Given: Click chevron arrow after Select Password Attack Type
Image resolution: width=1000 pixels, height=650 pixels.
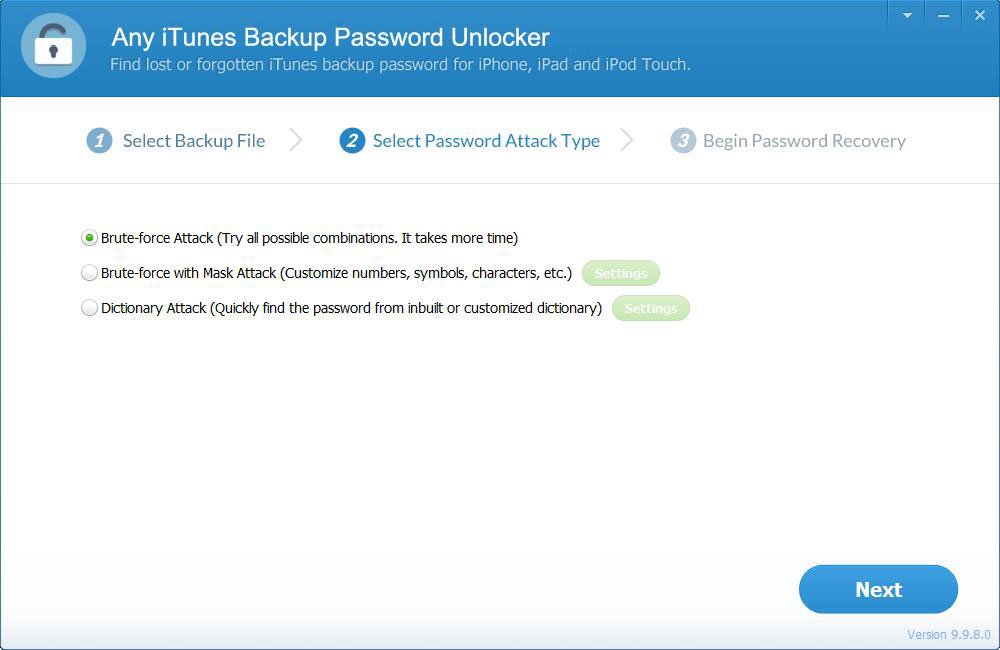Looking at the screenshot, I should [x=627, y=140].
